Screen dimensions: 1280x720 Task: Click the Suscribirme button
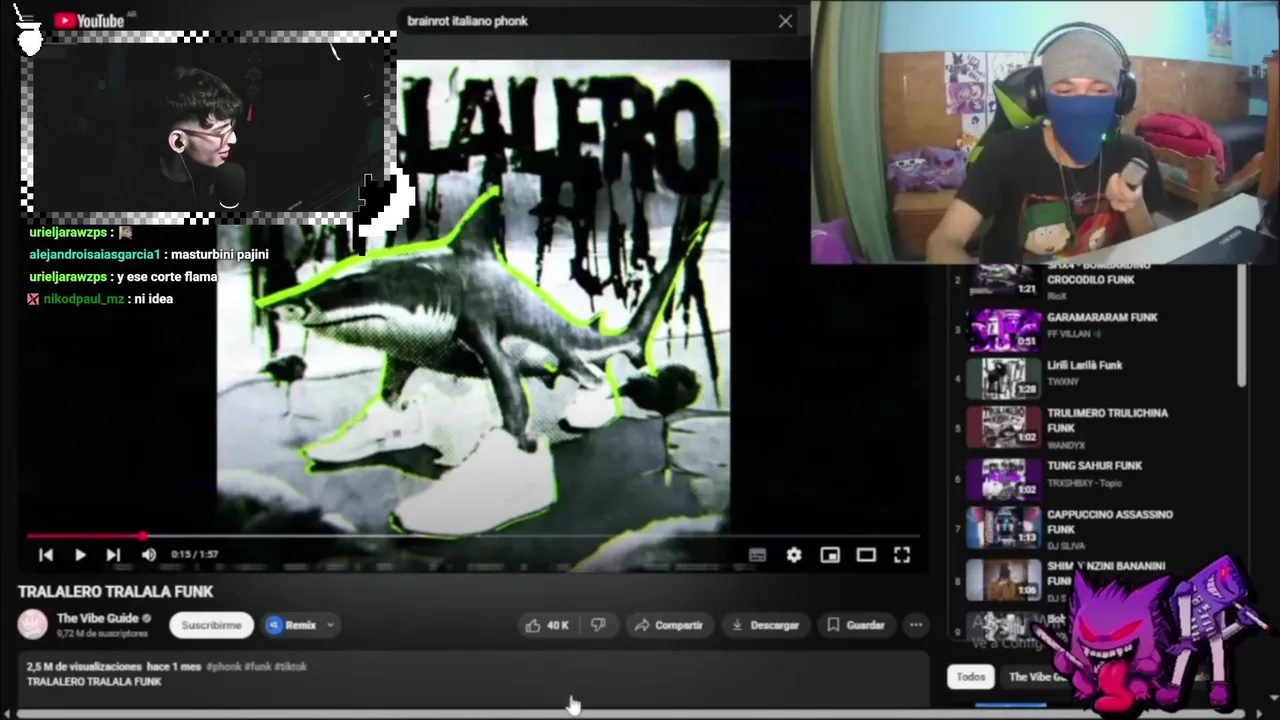[211, 625]
